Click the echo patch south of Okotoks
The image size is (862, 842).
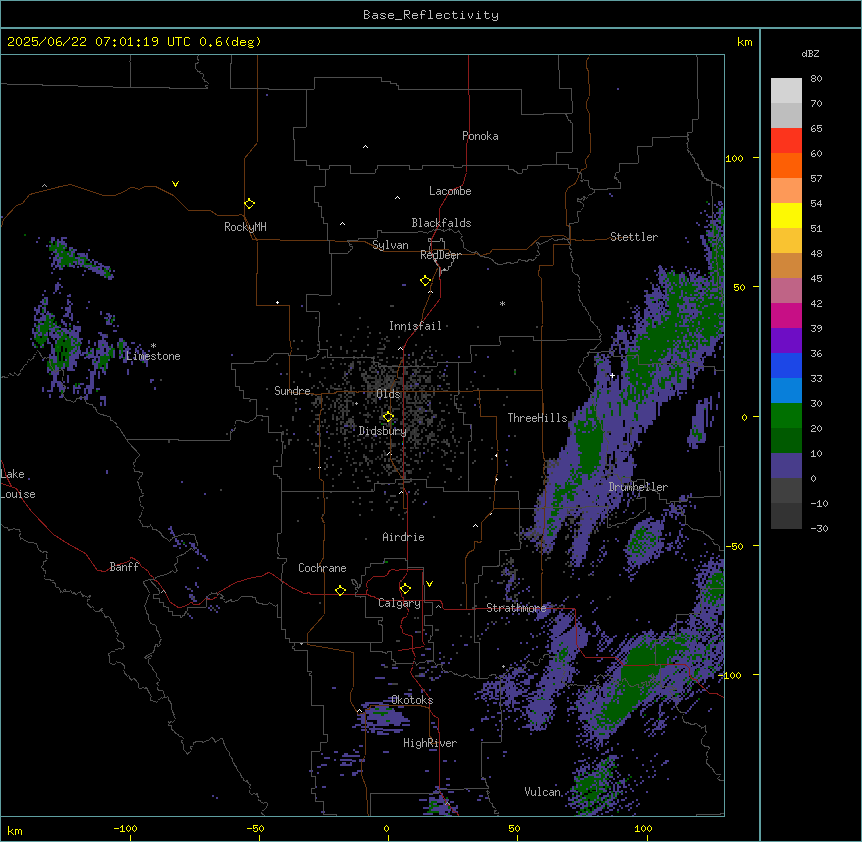[382, 716]
